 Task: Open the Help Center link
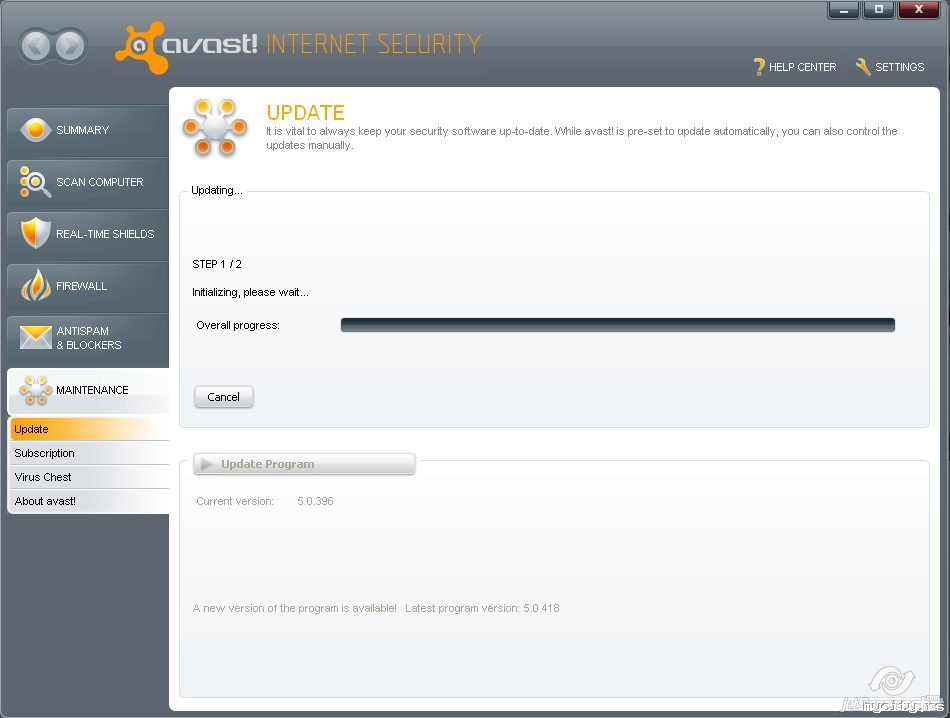[x=794, y=67]
